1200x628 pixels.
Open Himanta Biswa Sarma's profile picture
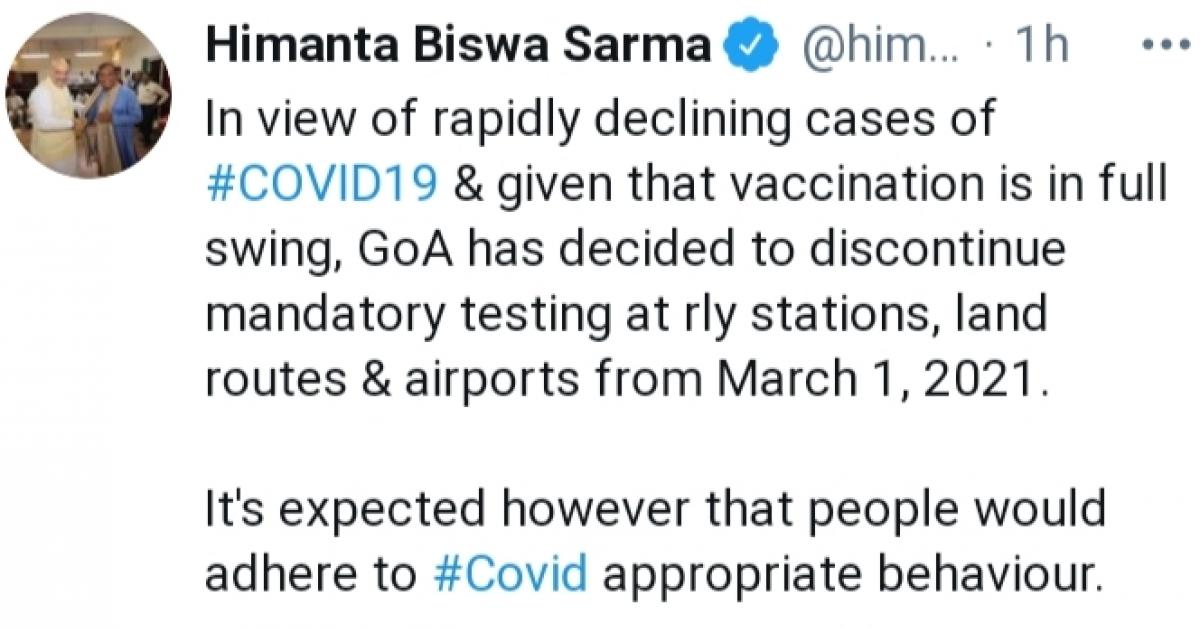[89, 96]
